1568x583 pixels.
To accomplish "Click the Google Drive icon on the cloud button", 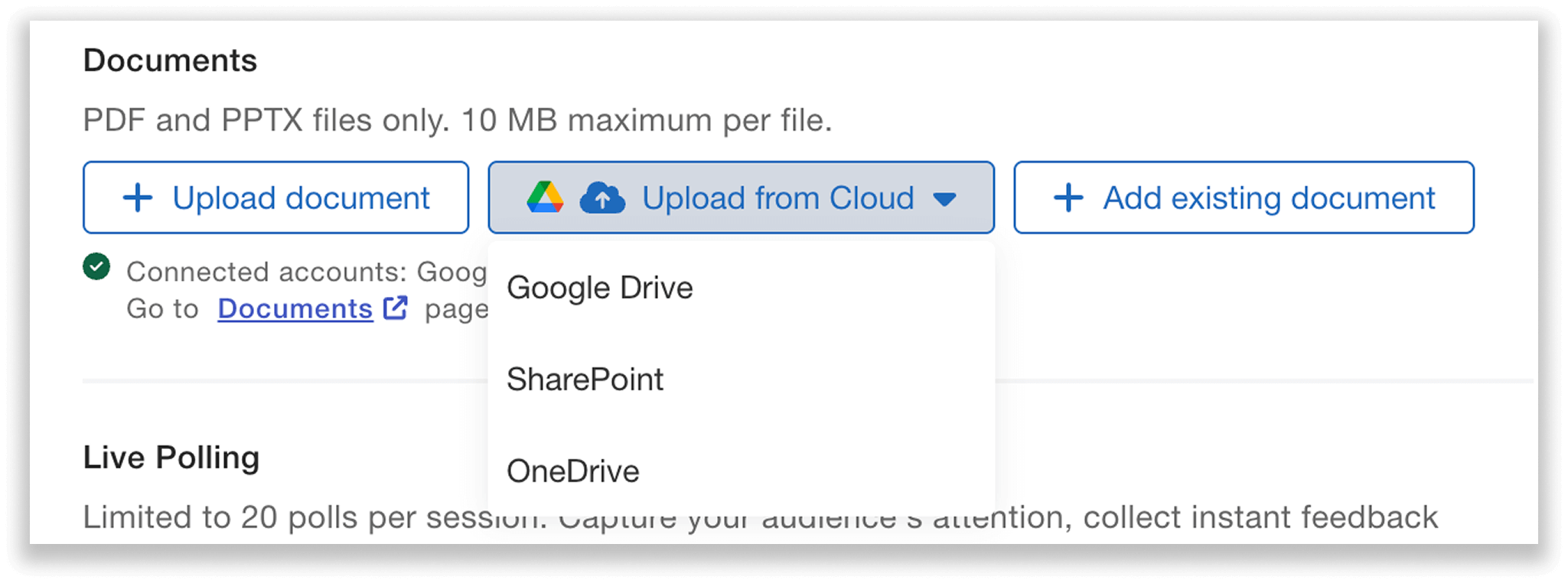I will [546, 197].
